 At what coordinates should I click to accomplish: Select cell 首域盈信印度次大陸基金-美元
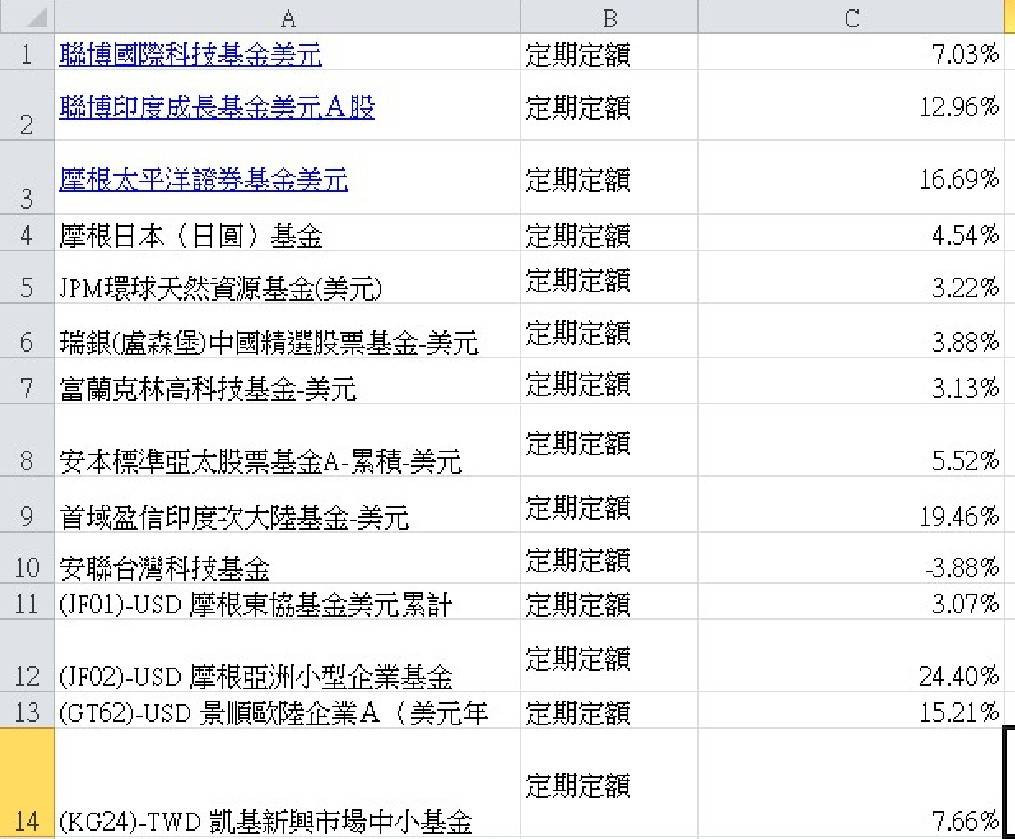click(x=287, y=505)
